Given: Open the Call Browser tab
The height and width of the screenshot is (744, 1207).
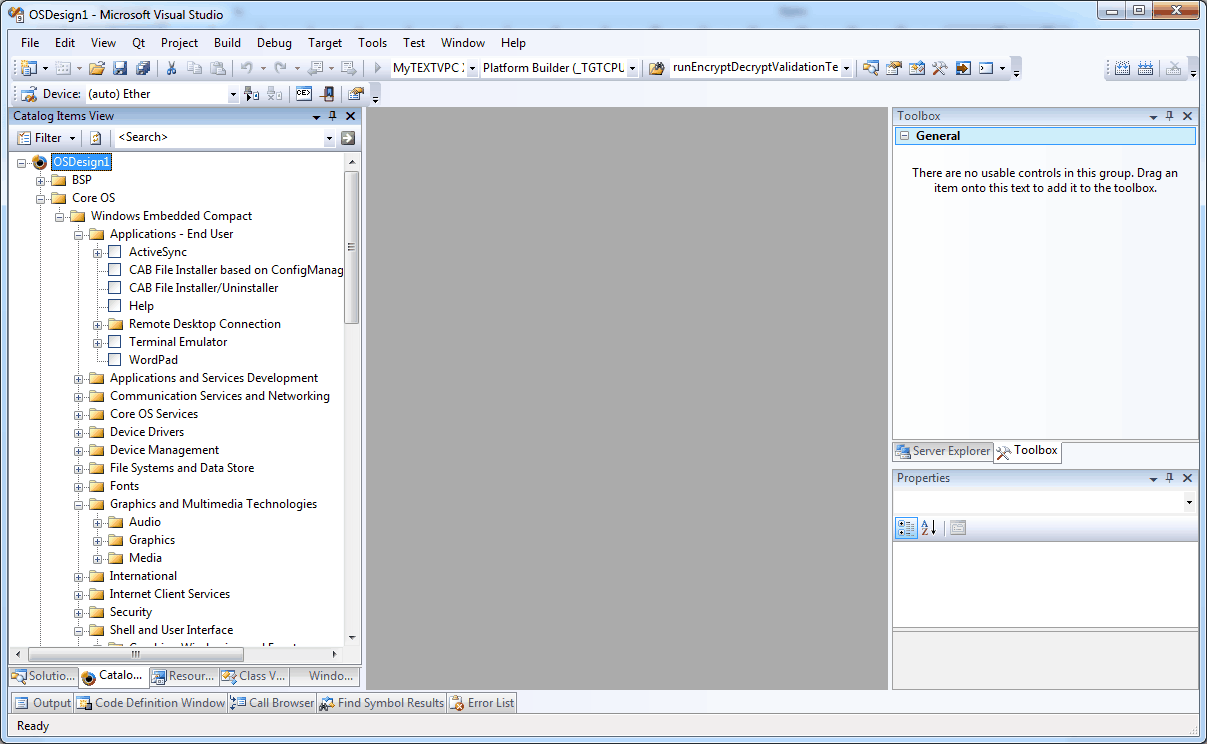Looking at the screenshot, I should click(273, 703).
